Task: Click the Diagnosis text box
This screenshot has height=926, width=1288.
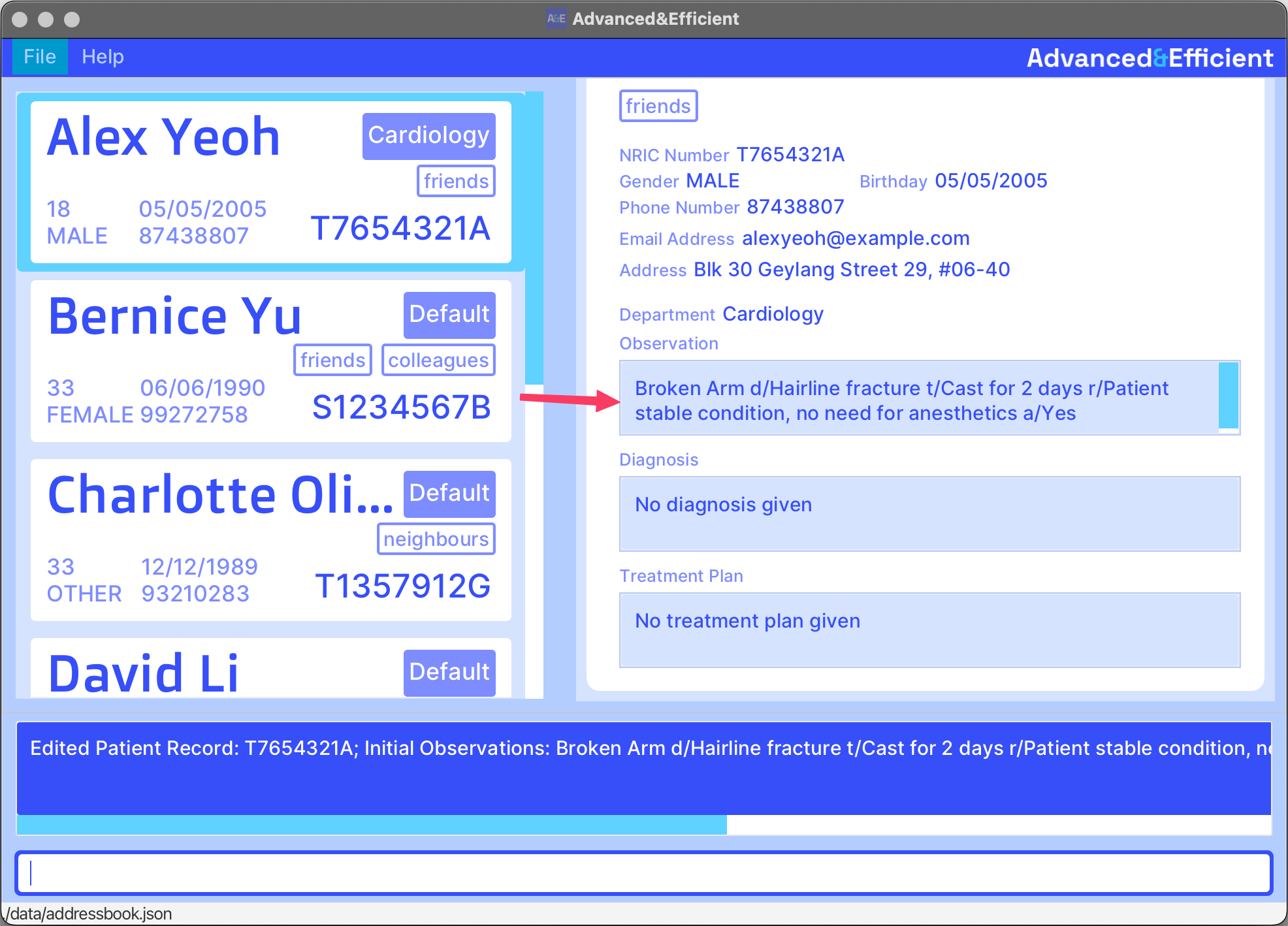Action: click(x=929, y=514)
